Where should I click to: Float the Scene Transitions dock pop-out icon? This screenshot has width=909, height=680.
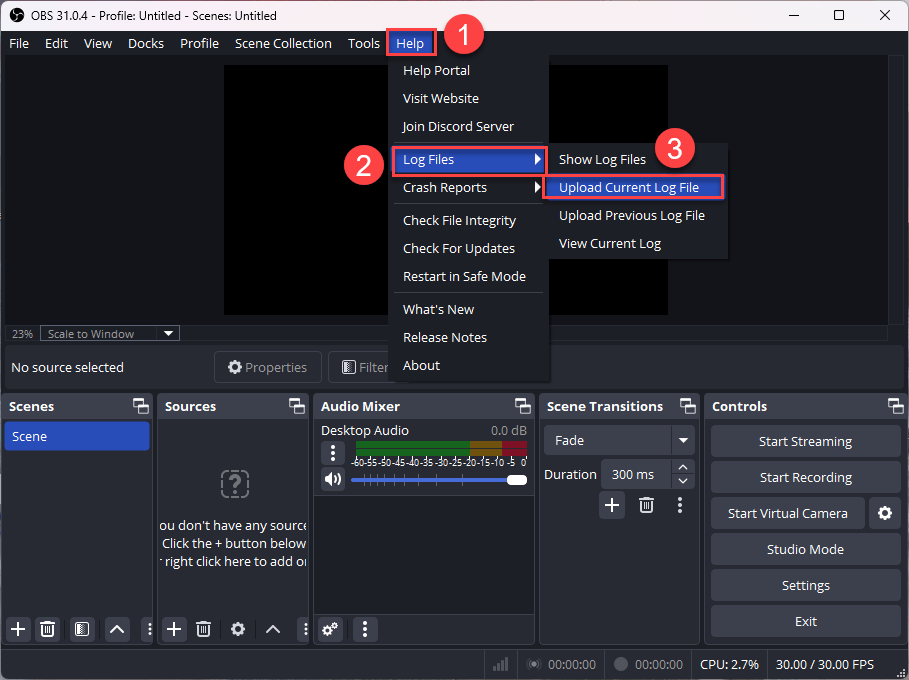click(x=688, y=406)
